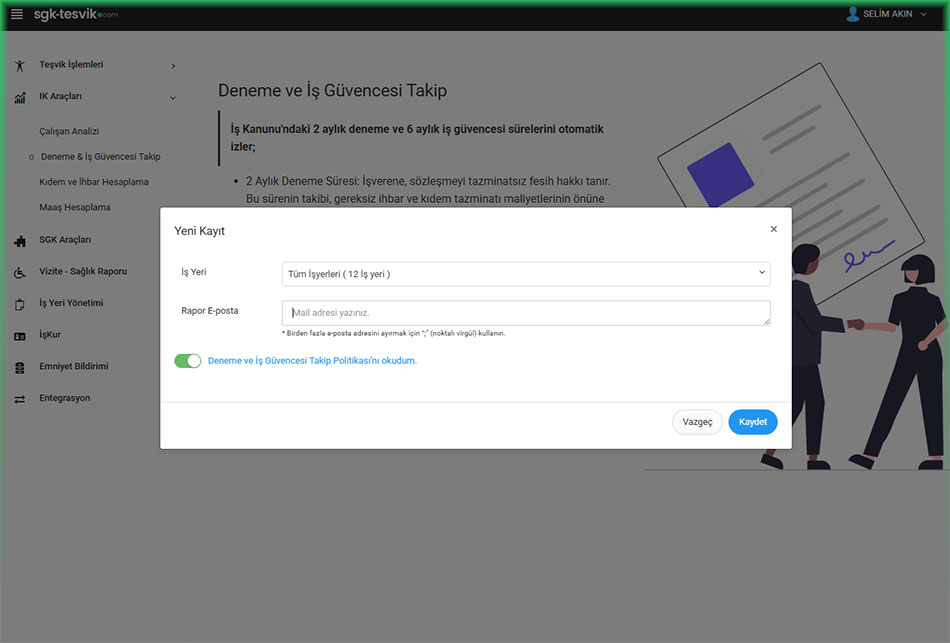950x643 pixels.
Task: Open the hamburger menu icon
Action: 16,14
